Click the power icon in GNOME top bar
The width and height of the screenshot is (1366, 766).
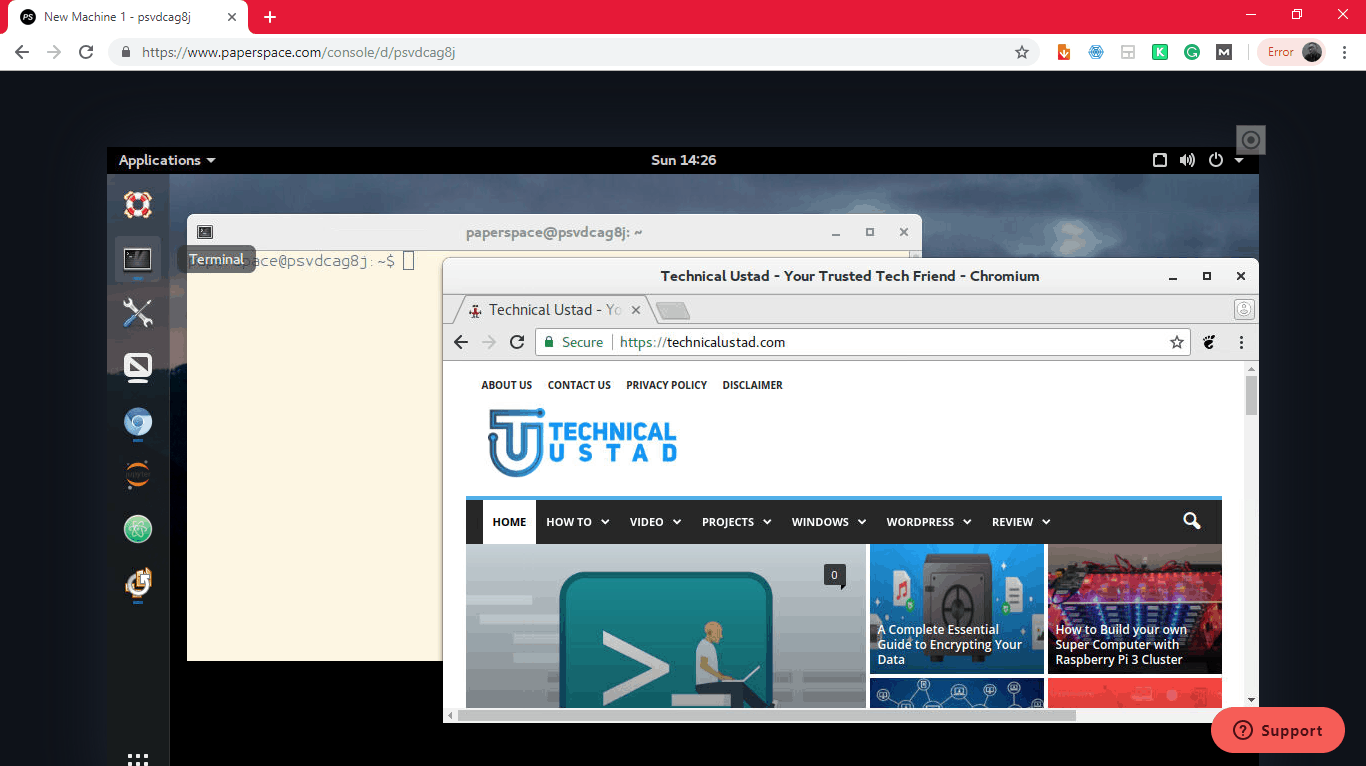coord(1215,160)
